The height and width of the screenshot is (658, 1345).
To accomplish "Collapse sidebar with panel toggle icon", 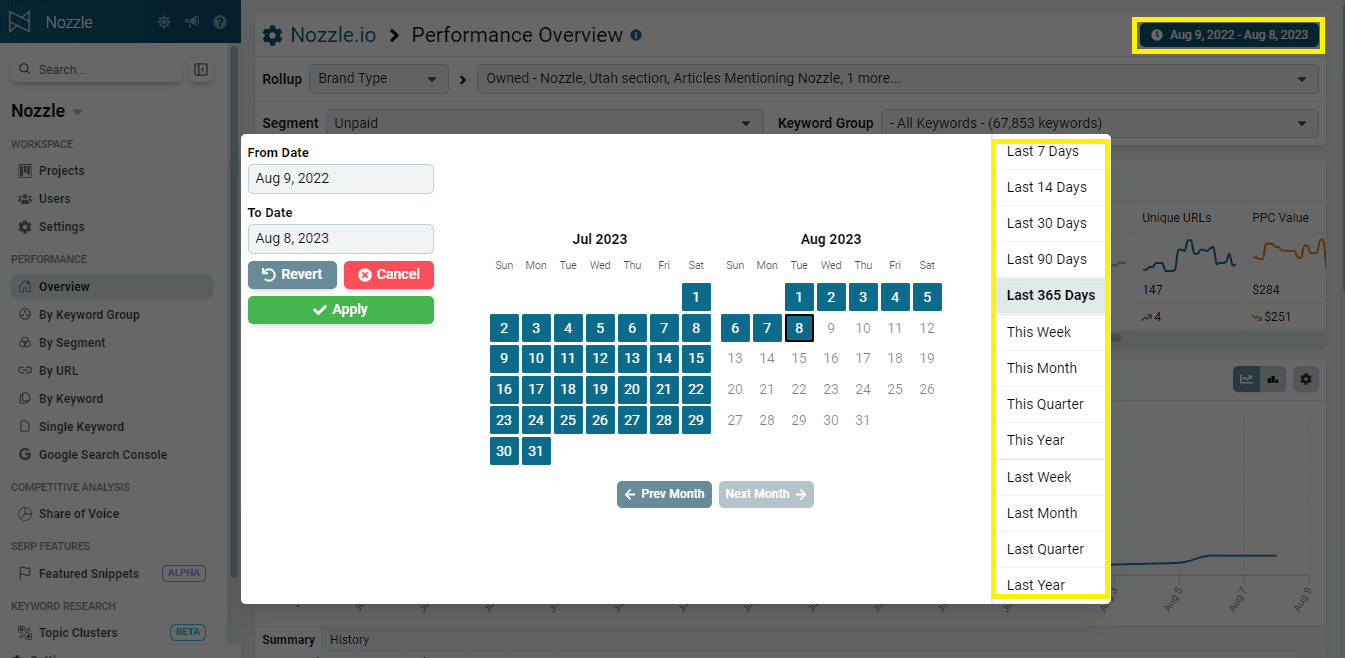I will (x=201, y=70).
